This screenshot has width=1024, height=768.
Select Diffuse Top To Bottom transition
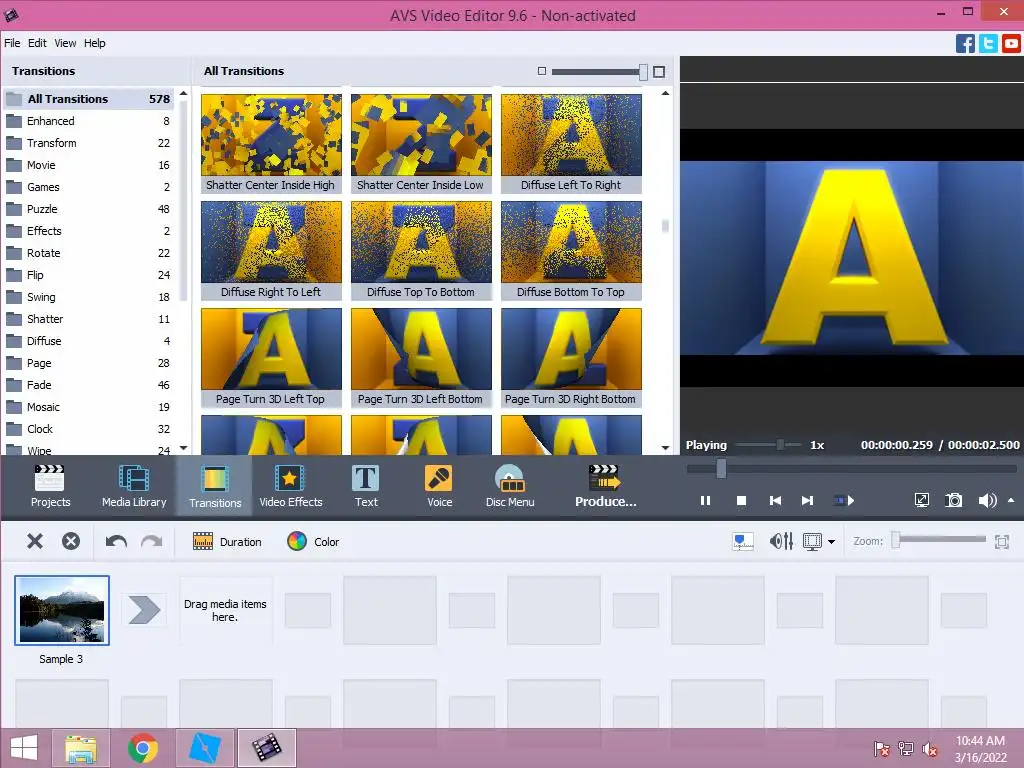421,251
